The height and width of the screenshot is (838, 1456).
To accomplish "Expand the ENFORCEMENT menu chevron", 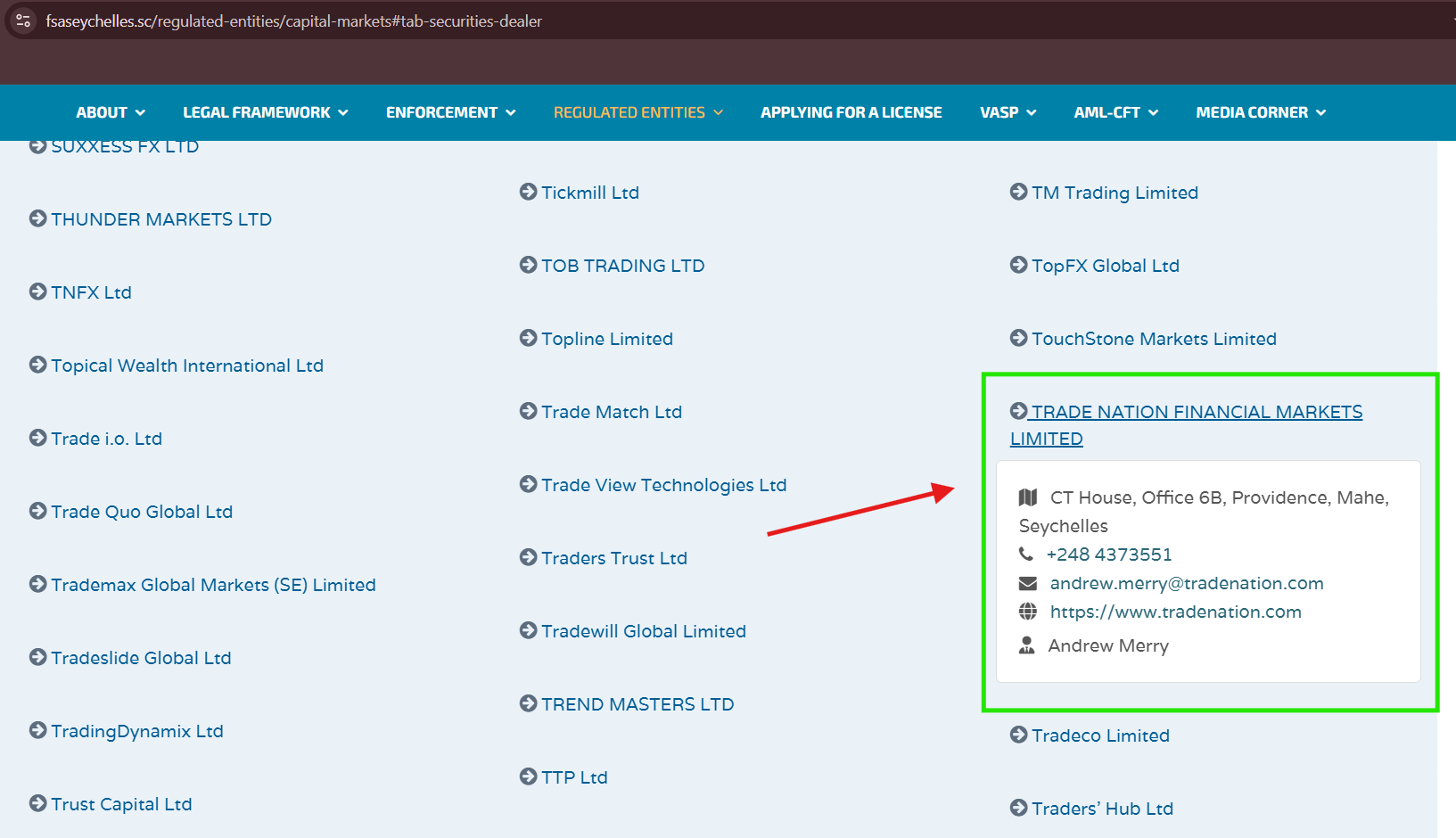I will point(511,112).
